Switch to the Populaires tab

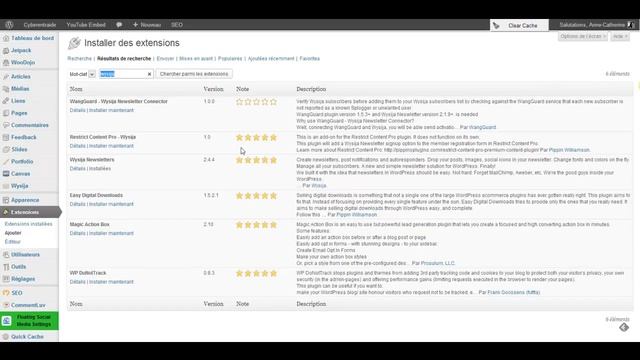230,59
